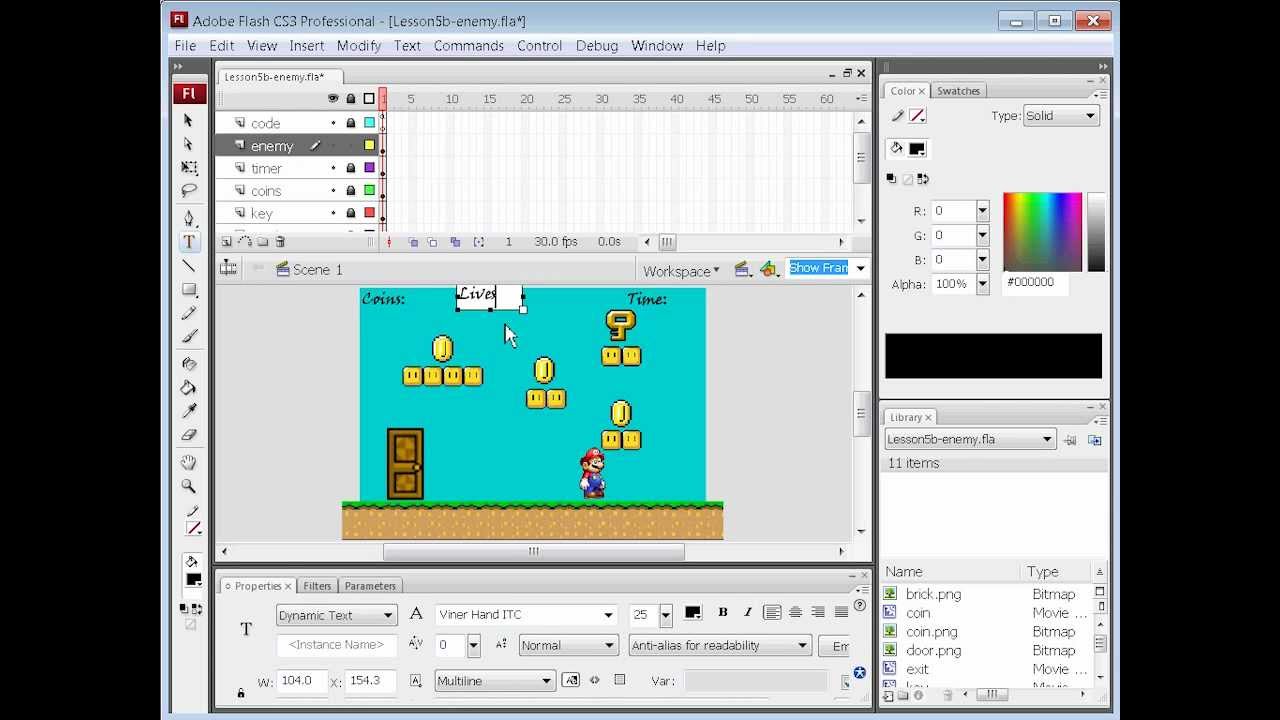Click the Embed button
1280x720 pixels.
point(835,646)
